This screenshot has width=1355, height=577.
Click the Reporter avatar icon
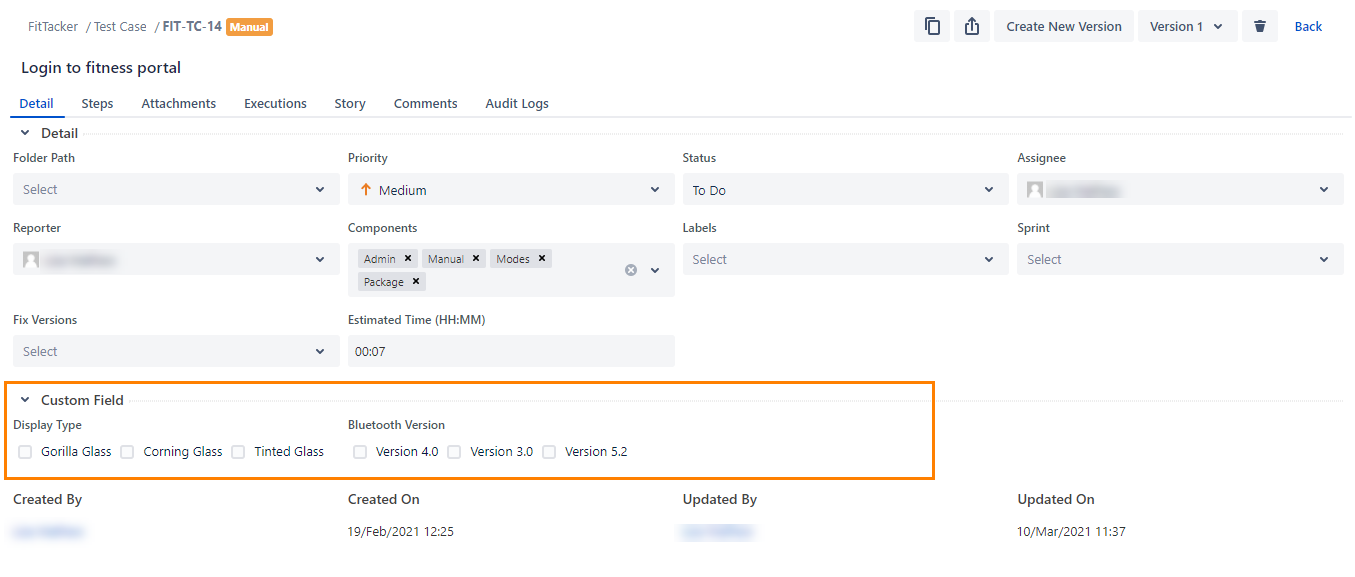pyautogui.click(x=31, y=260)
